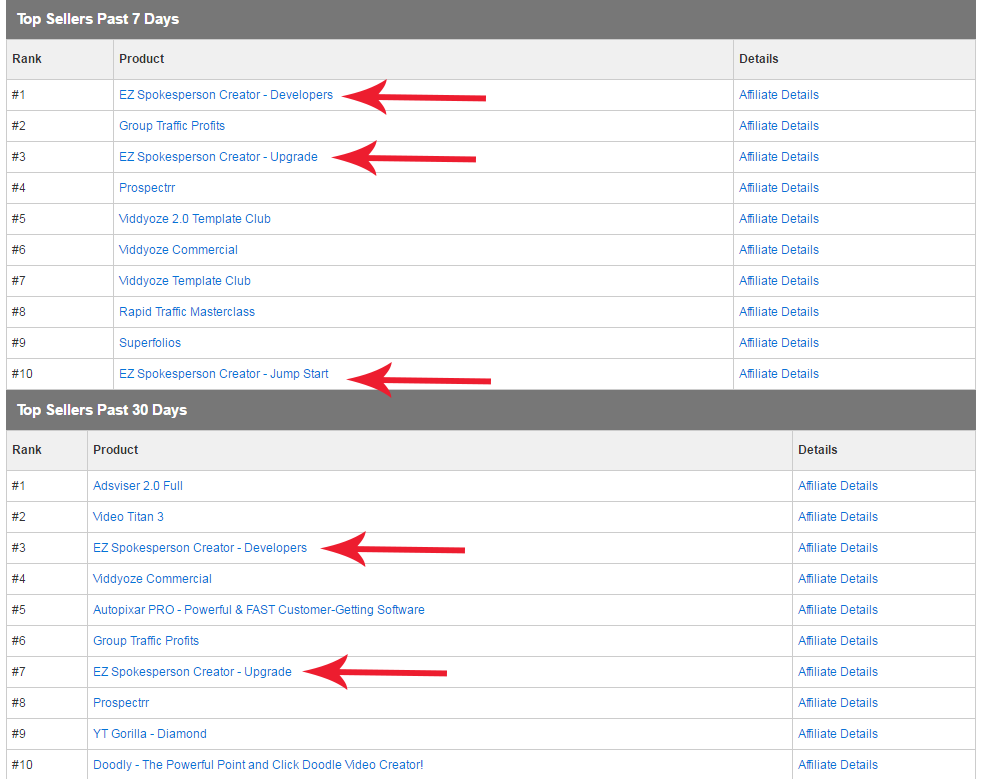Open Doodly Doodle Video Creator product link

click(x=258, y=765)
